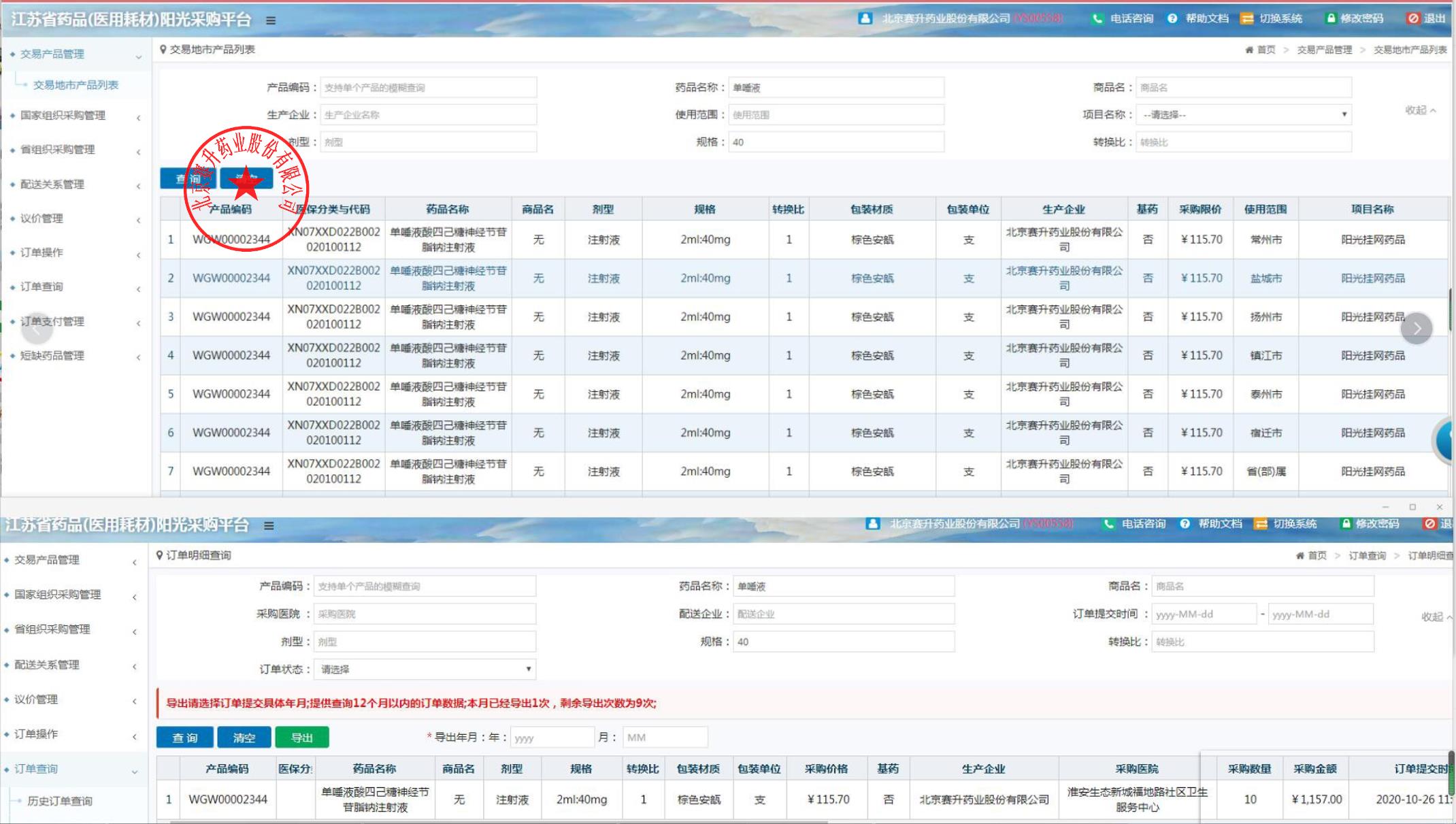Click ¥1,157.00 amount in order table
Screen dimensions: 1456x824
[1317, 800]
